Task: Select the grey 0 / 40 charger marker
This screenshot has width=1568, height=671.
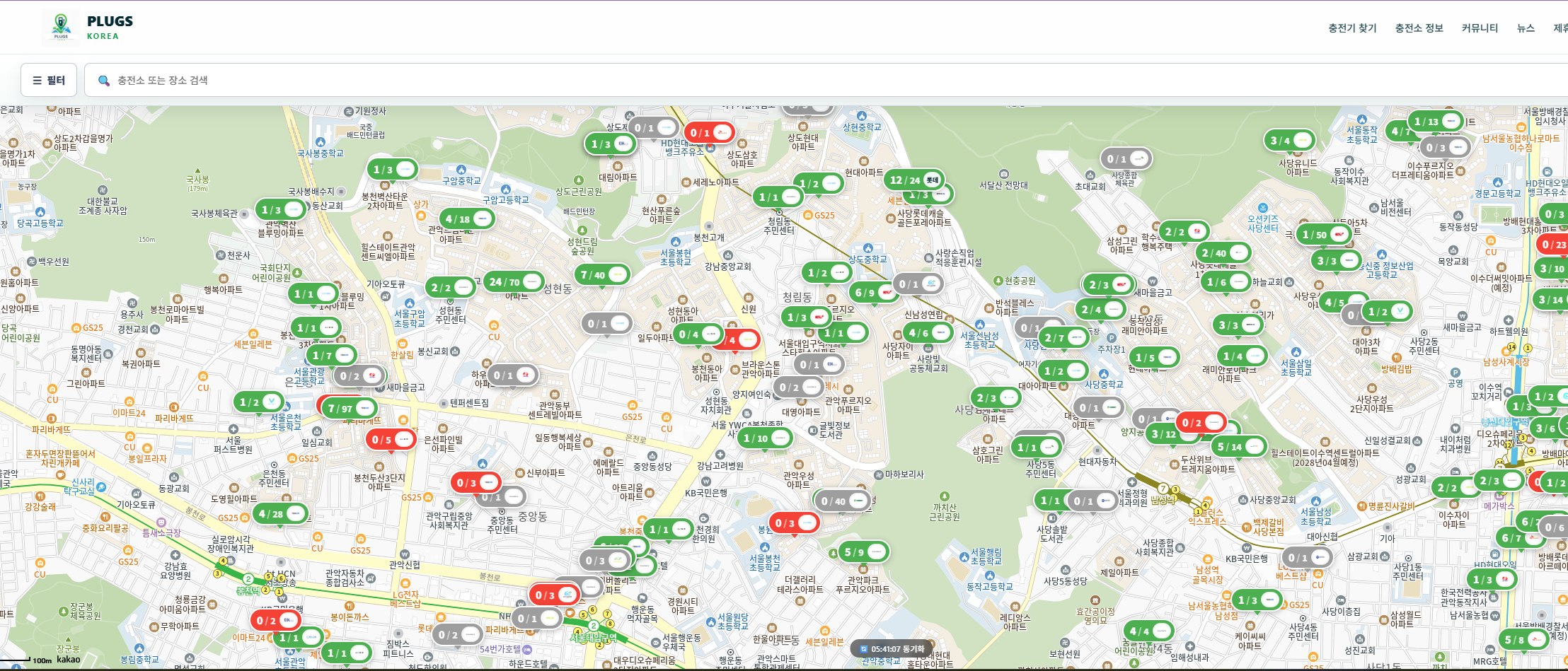Action: (842, 501)
